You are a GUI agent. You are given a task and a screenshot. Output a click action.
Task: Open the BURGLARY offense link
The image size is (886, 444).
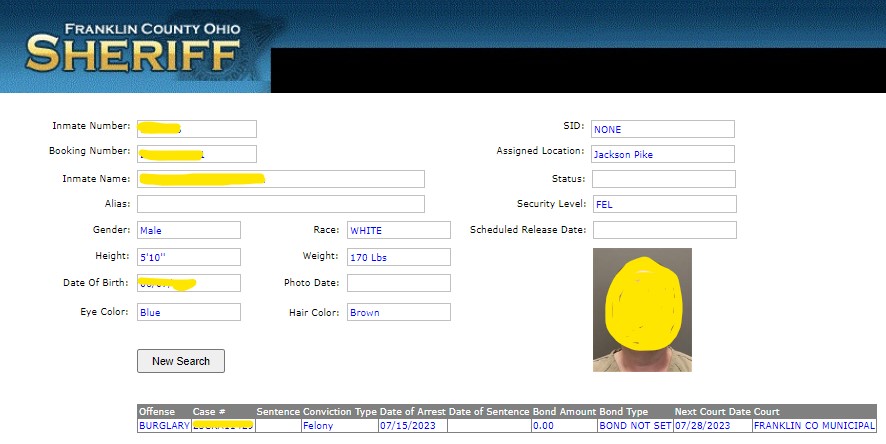coord(164,425)
